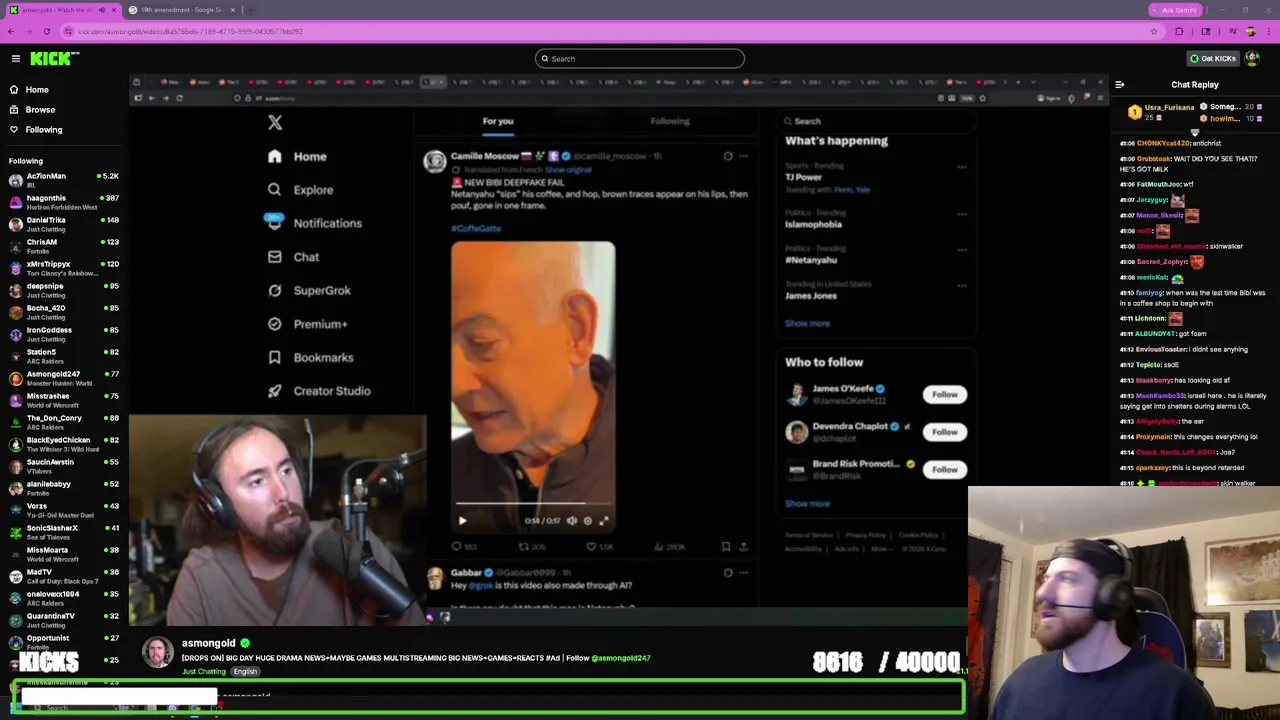
Task: Open the BlackEyedChicken channel row
Action: [64, 444]
